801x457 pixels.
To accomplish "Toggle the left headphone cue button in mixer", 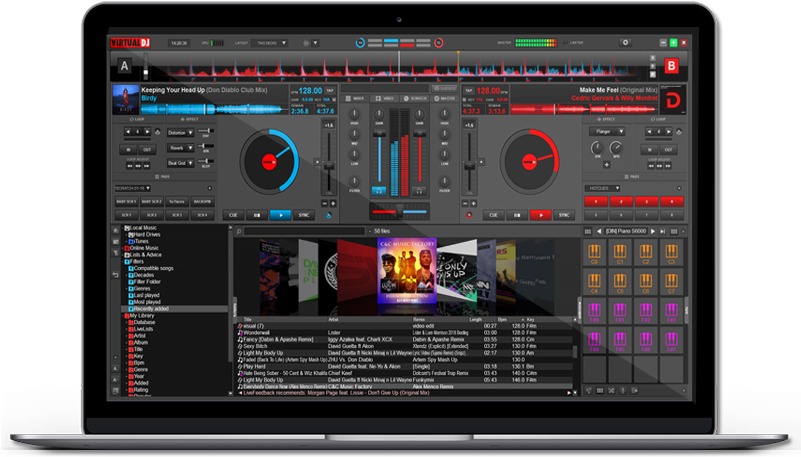I will (x=378, y=189).
